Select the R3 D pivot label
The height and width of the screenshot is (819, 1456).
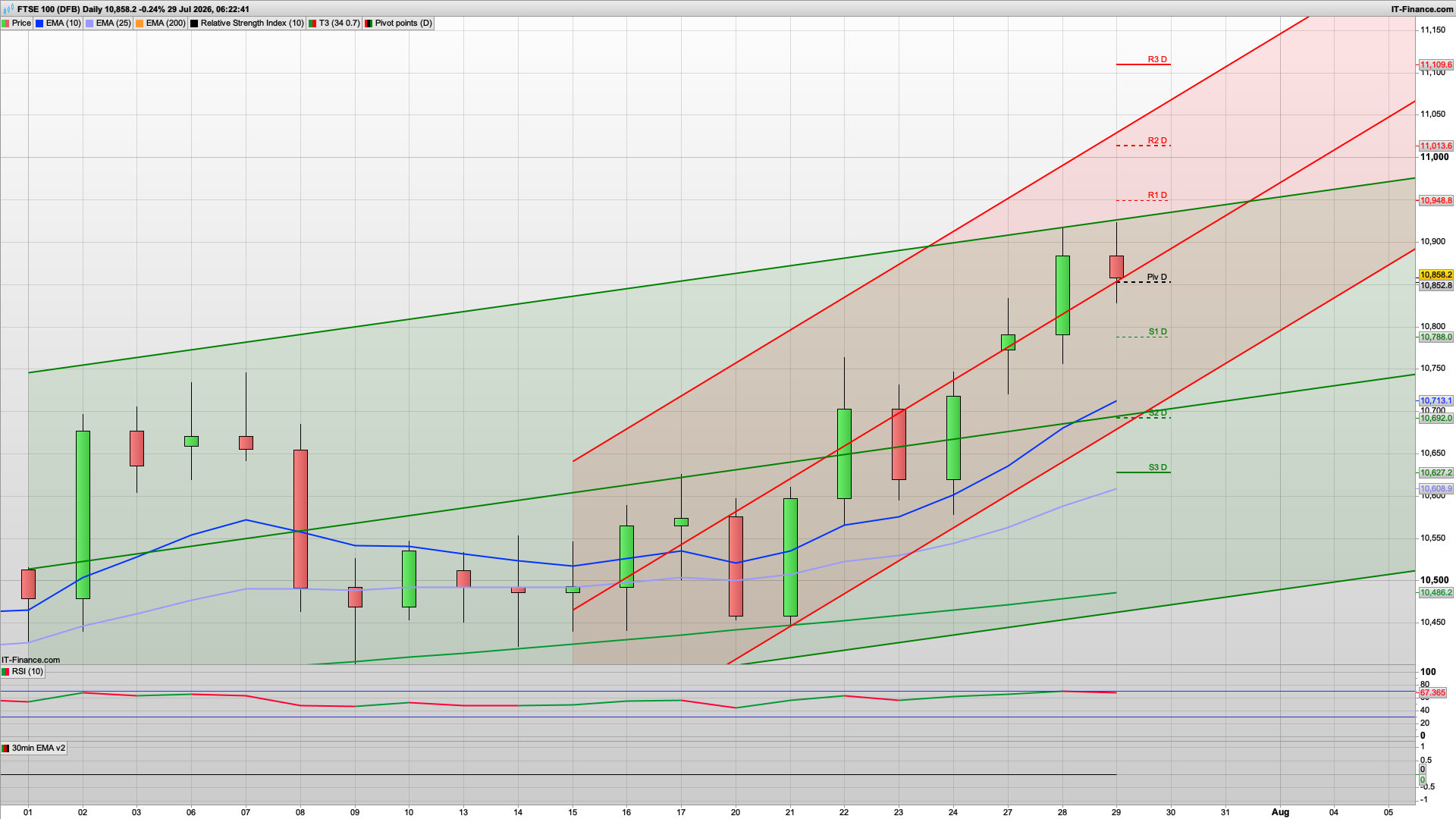click(1157, 59)
